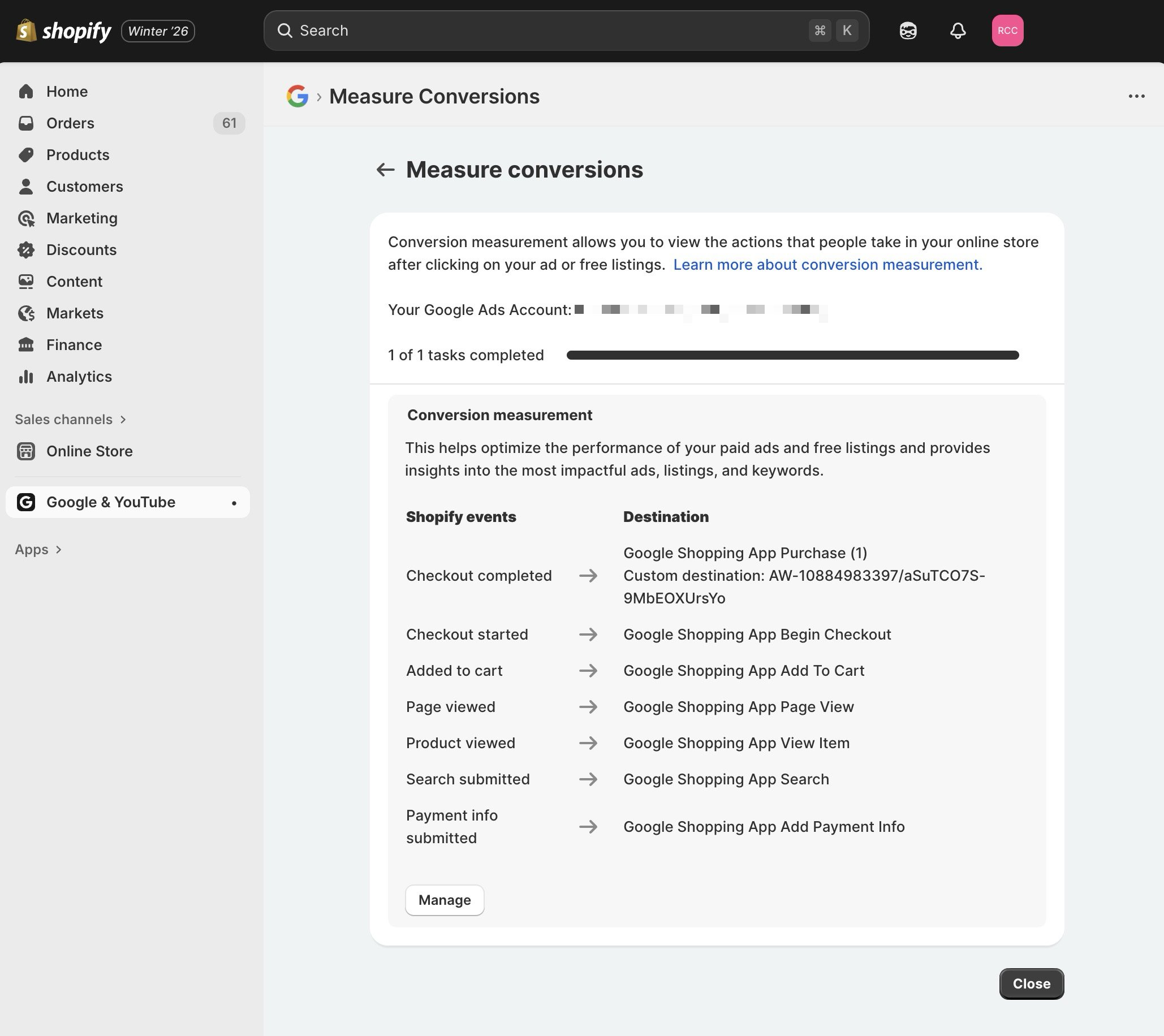Click the notifications bell icon
1164x1036 pixels.
(x=958, y=30)
